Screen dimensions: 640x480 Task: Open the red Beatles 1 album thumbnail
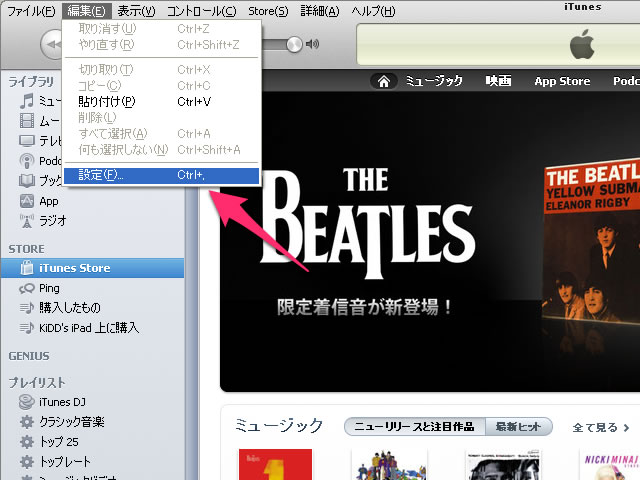276,464
